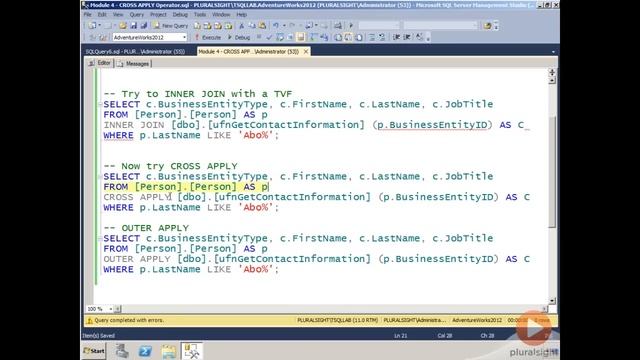Collapse the OUTER APPLY SELECT statement outline
This screenshot has height=360, width=640.
pos(100,238)
